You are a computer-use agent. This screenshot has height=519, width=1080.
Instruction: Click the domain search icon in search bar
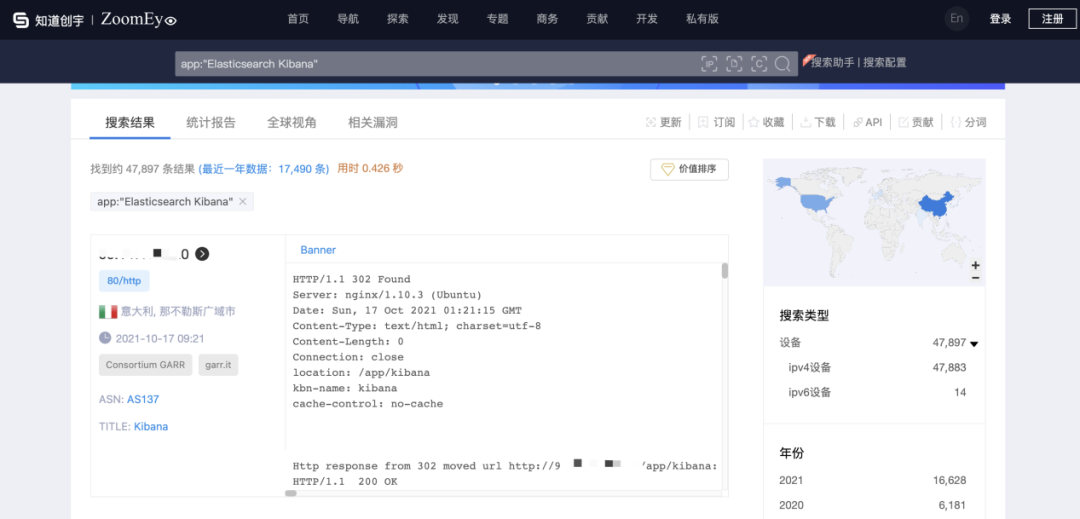(x=734, y=64)
